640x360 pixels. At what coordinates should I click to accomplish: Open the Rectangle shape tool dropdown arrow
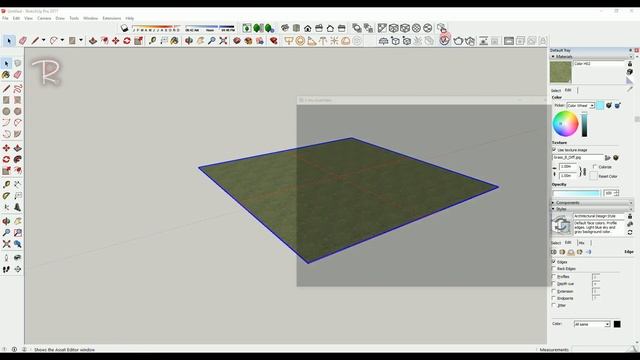81,40
